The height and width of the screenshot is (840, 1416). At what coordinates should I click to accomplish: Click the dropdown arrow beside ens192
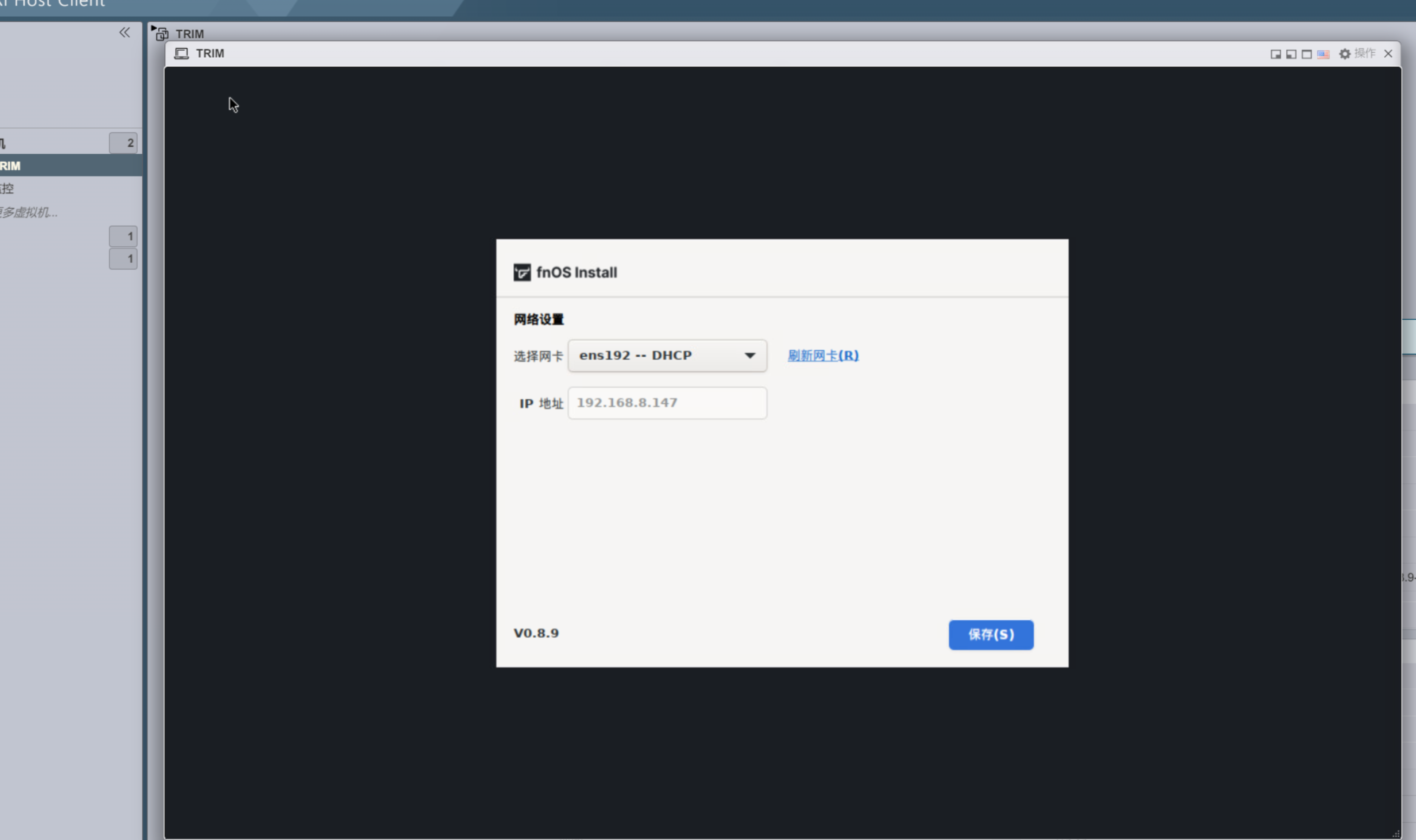pyautogui.click(x=749, y=355)
